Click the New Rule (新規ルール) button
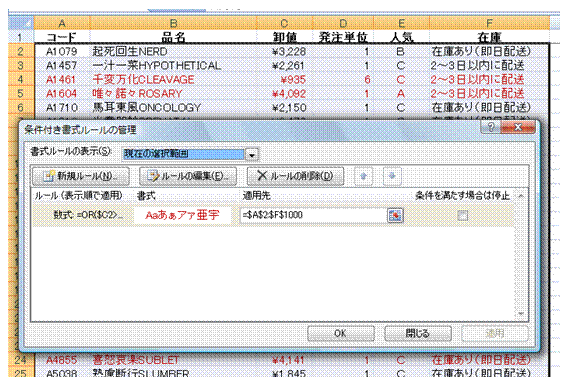The image size is (567, 383). [x=81, y=176]
